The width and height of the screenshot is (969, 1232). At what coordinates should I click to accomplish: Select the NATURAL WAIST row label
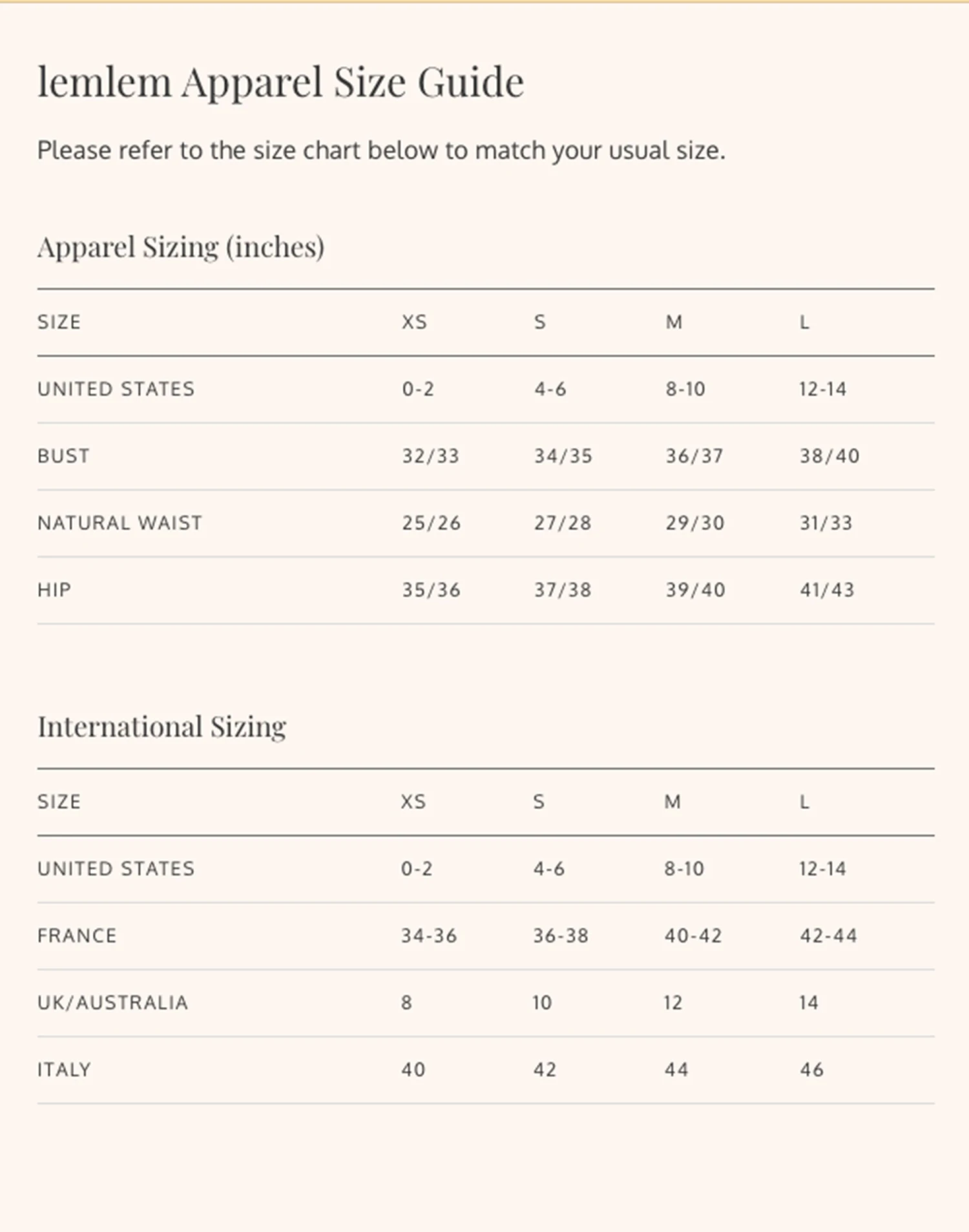(120, 523)
